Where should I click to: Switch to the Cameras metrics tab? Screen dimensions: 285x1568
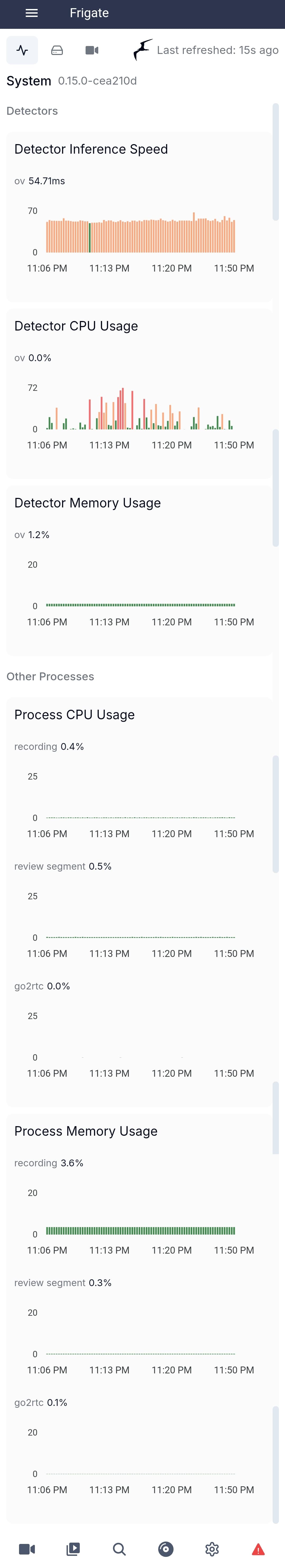click(x=92, y=50)
